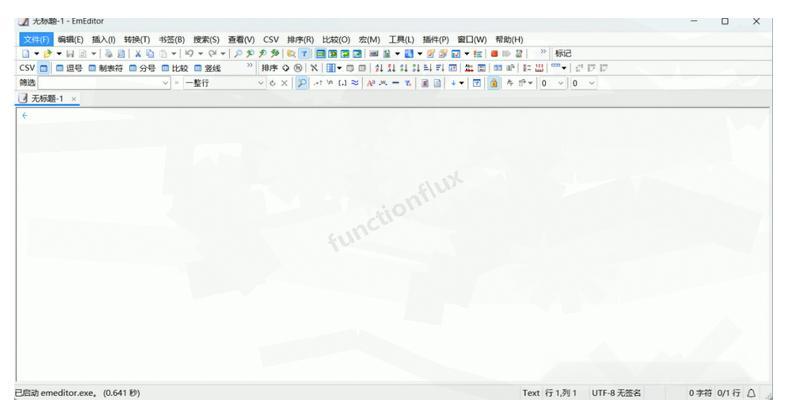Open the dropdown arrow beside Open folder
Image resolution: width=788 pixels, height=419 pixels.
pos(59,53)
